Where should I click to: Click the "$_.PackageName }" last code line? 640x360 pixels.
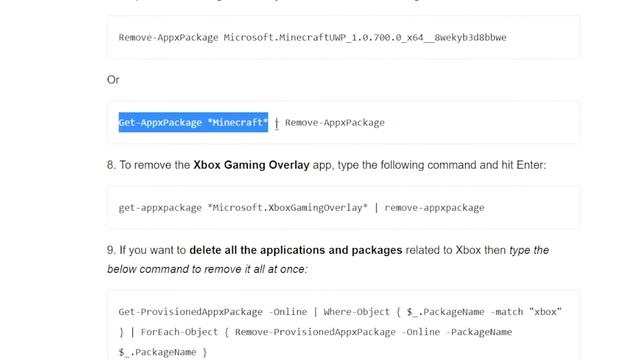(x=163, y=352)
